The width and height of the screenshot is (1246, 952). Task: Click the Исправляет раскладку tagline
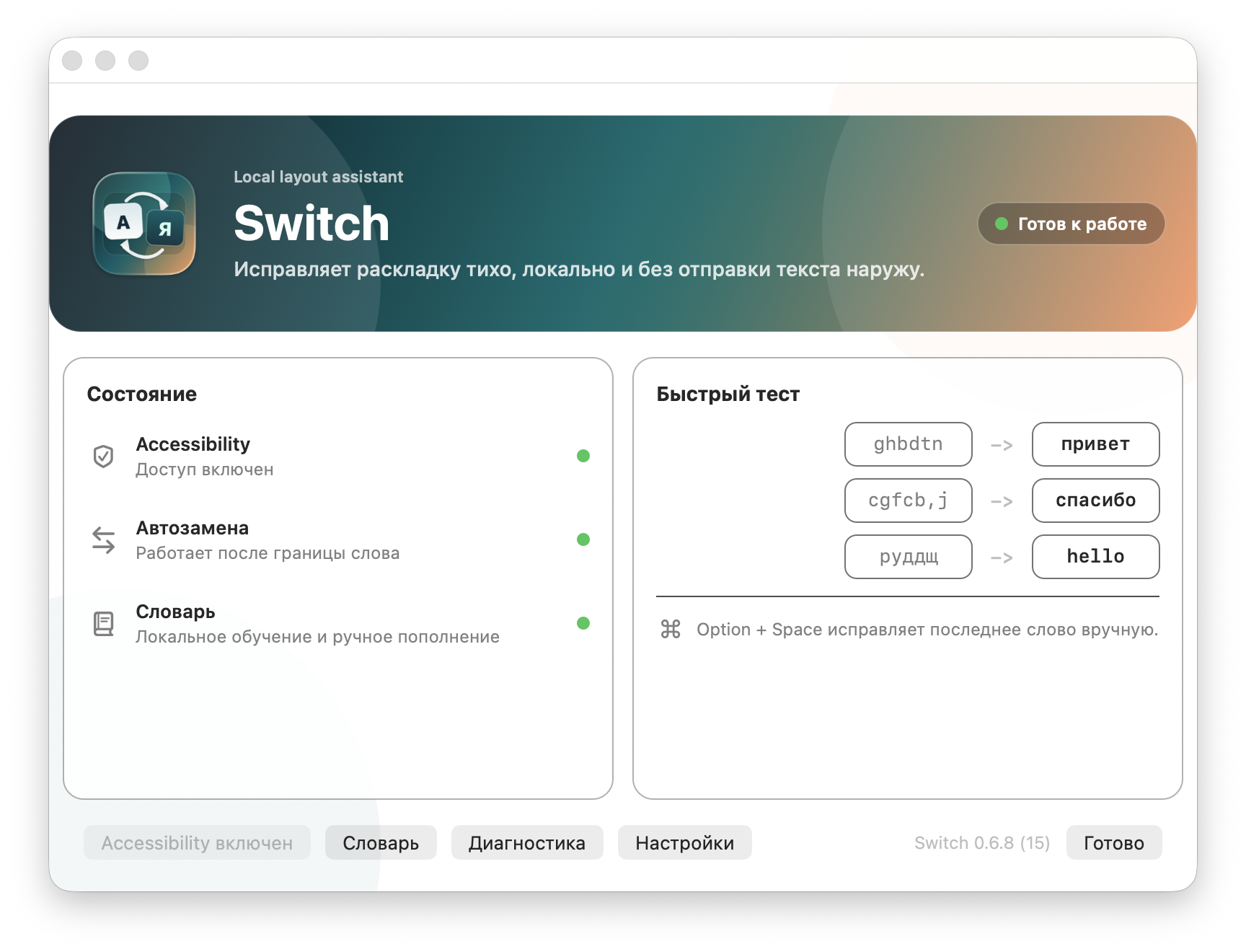tap(579, 270)
